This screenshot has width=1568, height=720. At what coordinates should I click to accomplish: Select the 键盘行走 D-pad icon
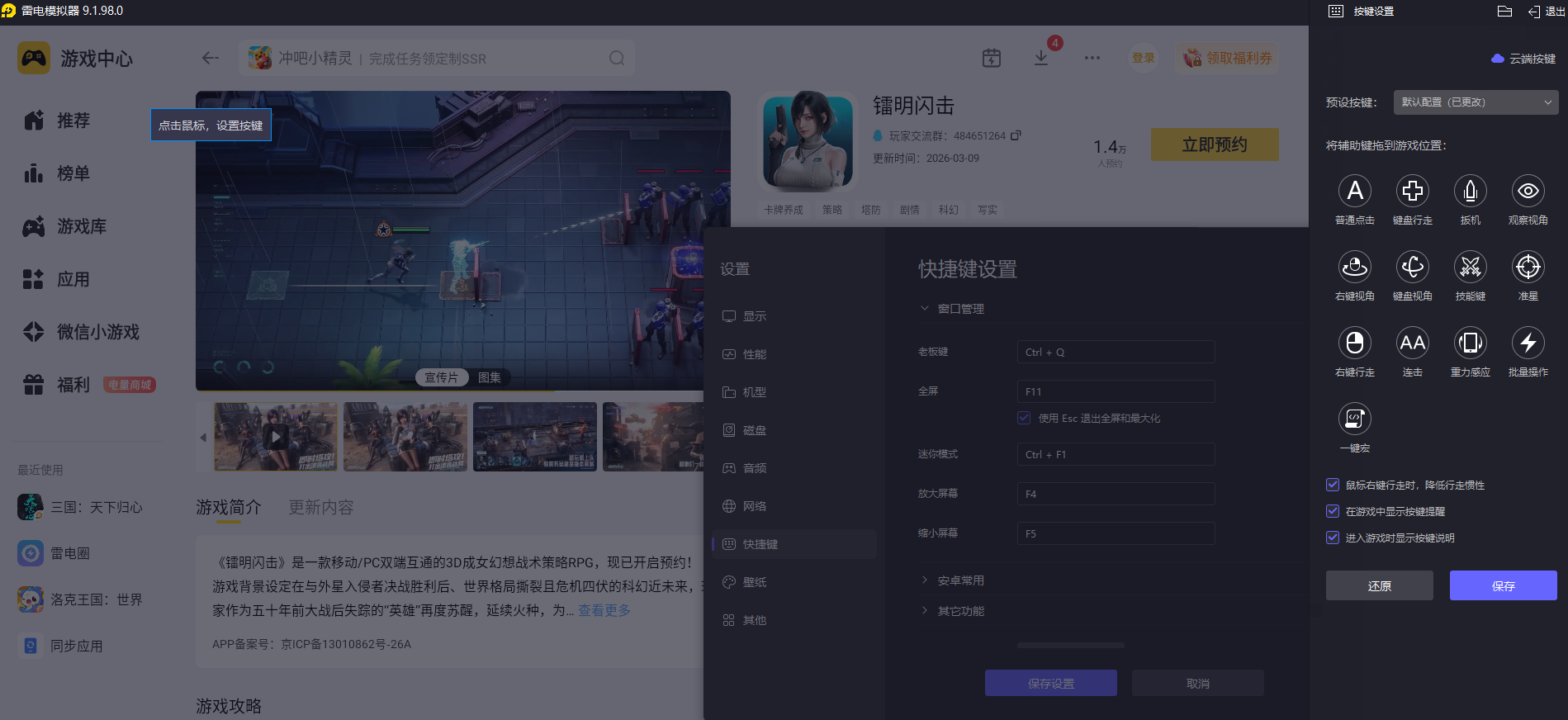pos(1412,191)
